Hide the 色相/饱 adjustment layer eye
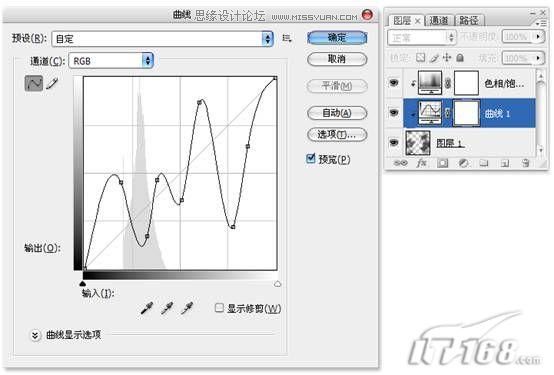Viewport: 554px width, 375px height. [x=394, y=83]
